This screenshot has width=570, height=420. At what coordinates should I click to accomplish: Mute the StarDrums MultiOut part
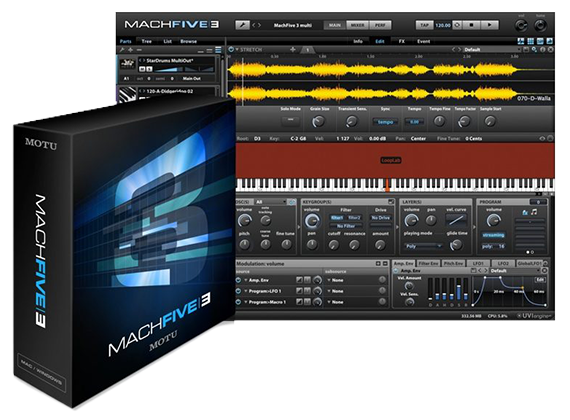[142, 69]
